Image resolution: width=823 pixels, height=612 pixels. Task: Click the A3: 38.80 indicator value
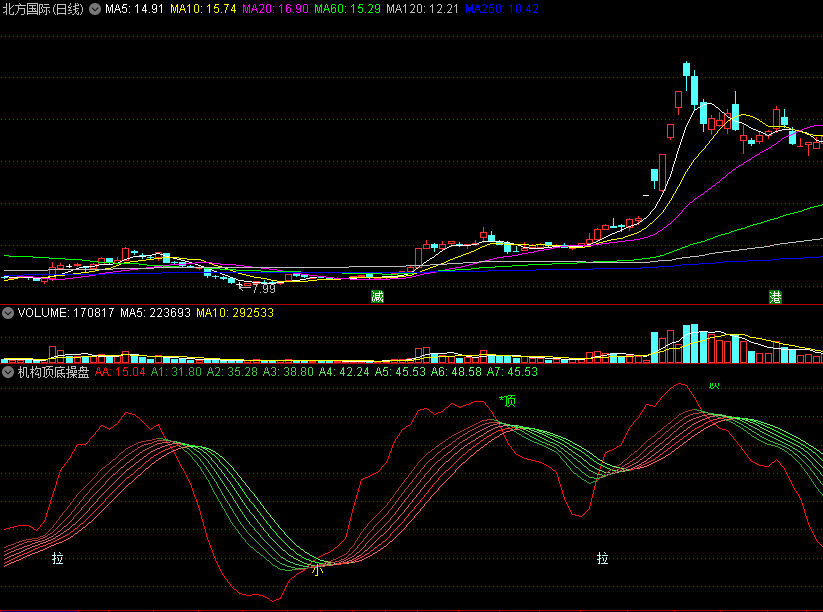point(288,372)
